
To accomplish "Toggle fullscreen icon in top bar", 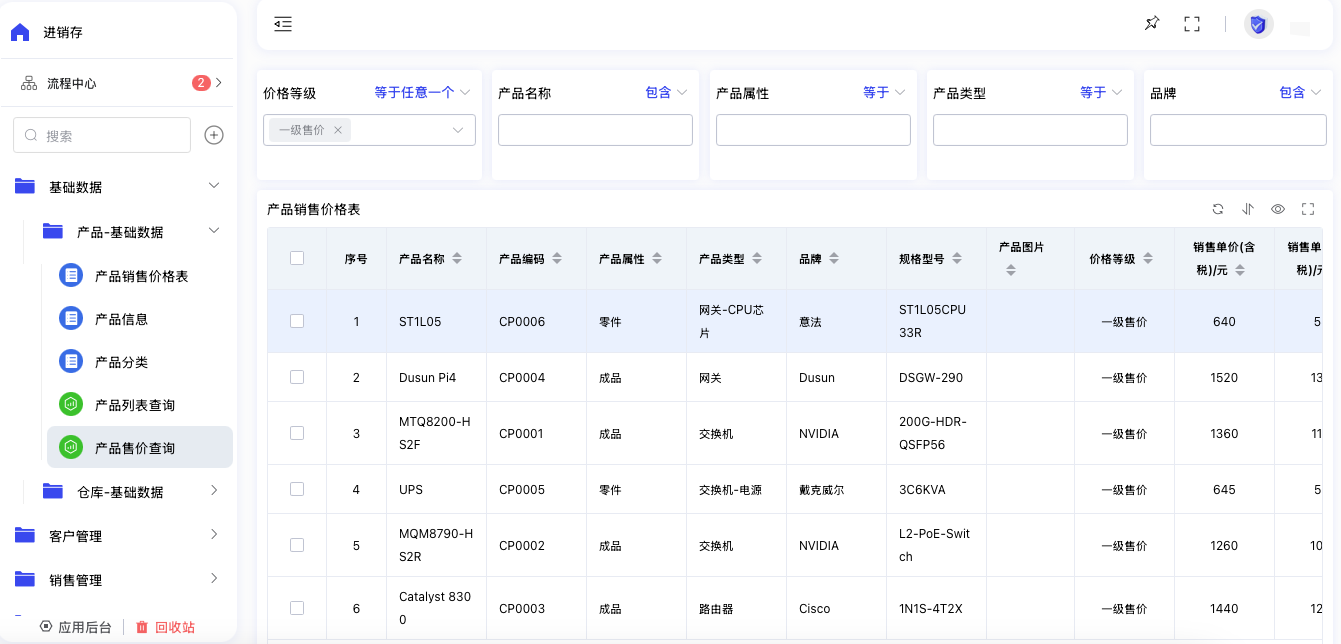I will pyautogui.click(x=1192, y=24).
